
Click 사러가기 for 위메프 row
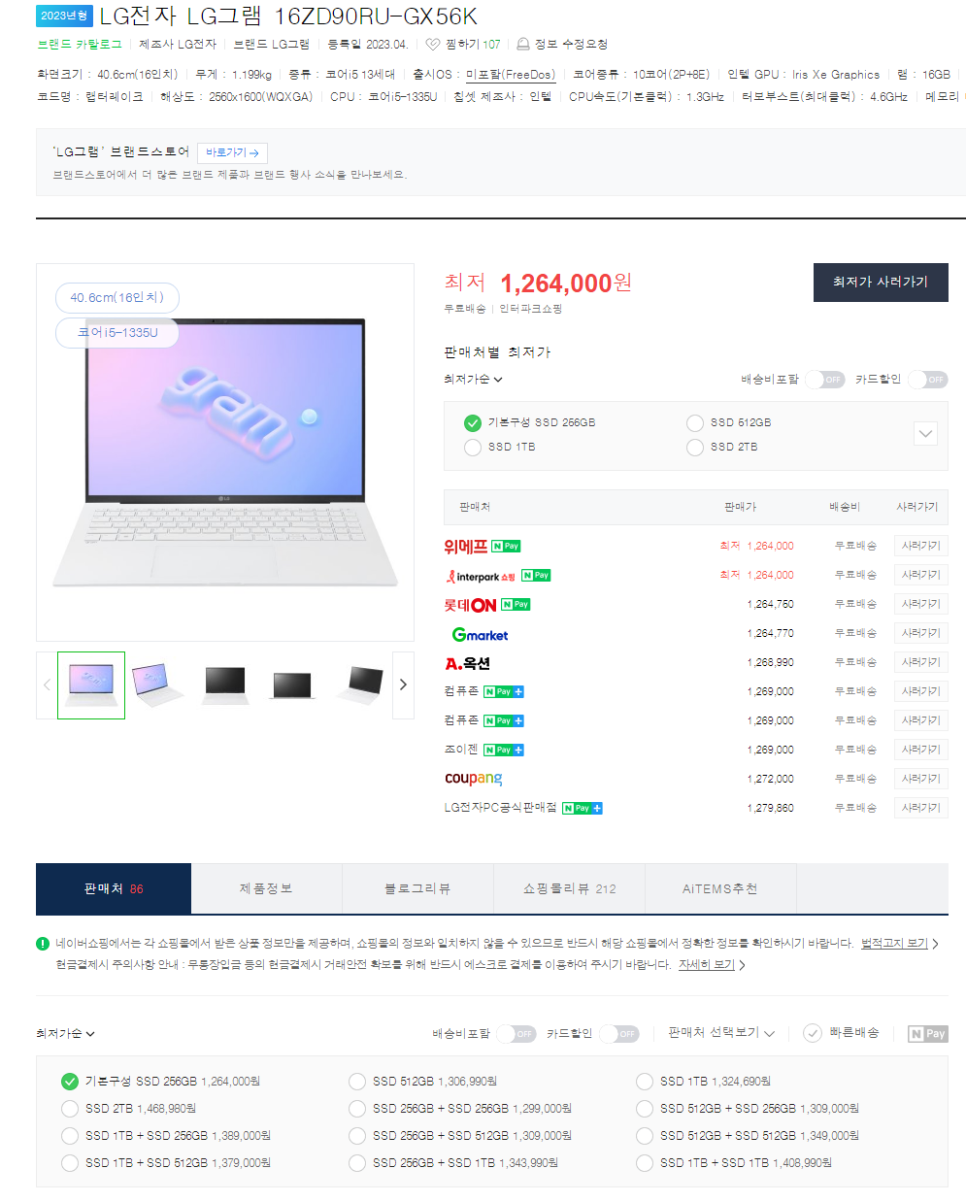click(x=921, y=546)
